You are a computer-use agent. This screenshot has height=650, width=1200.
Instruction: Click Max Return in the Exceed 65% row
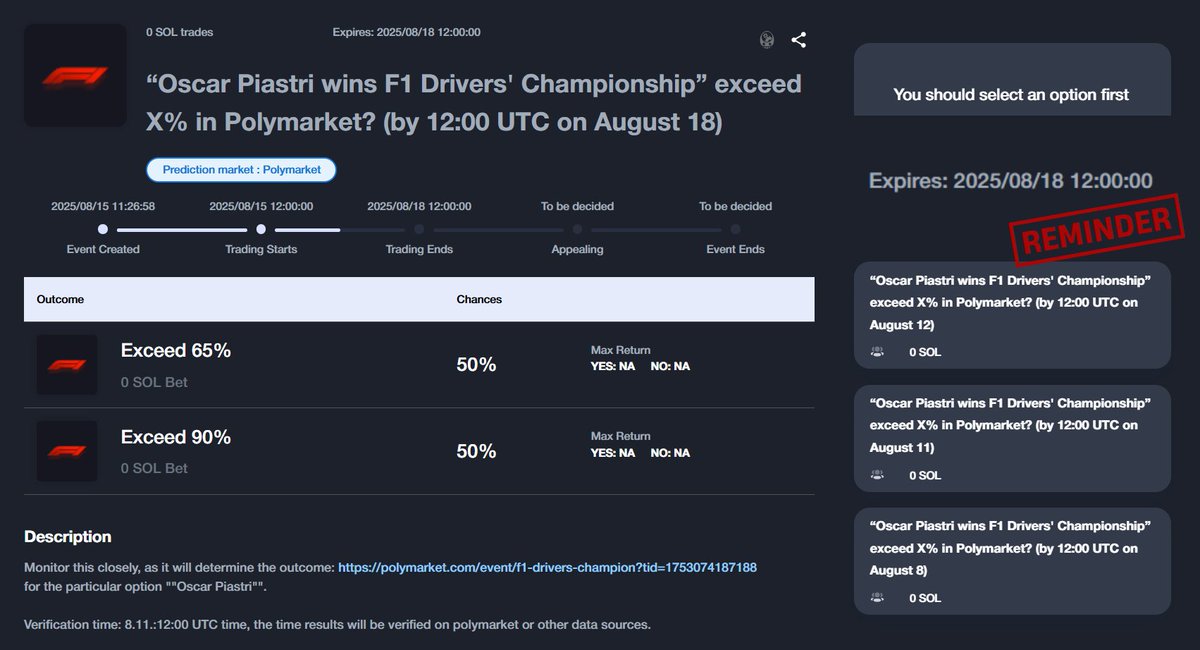pos(620,350)
